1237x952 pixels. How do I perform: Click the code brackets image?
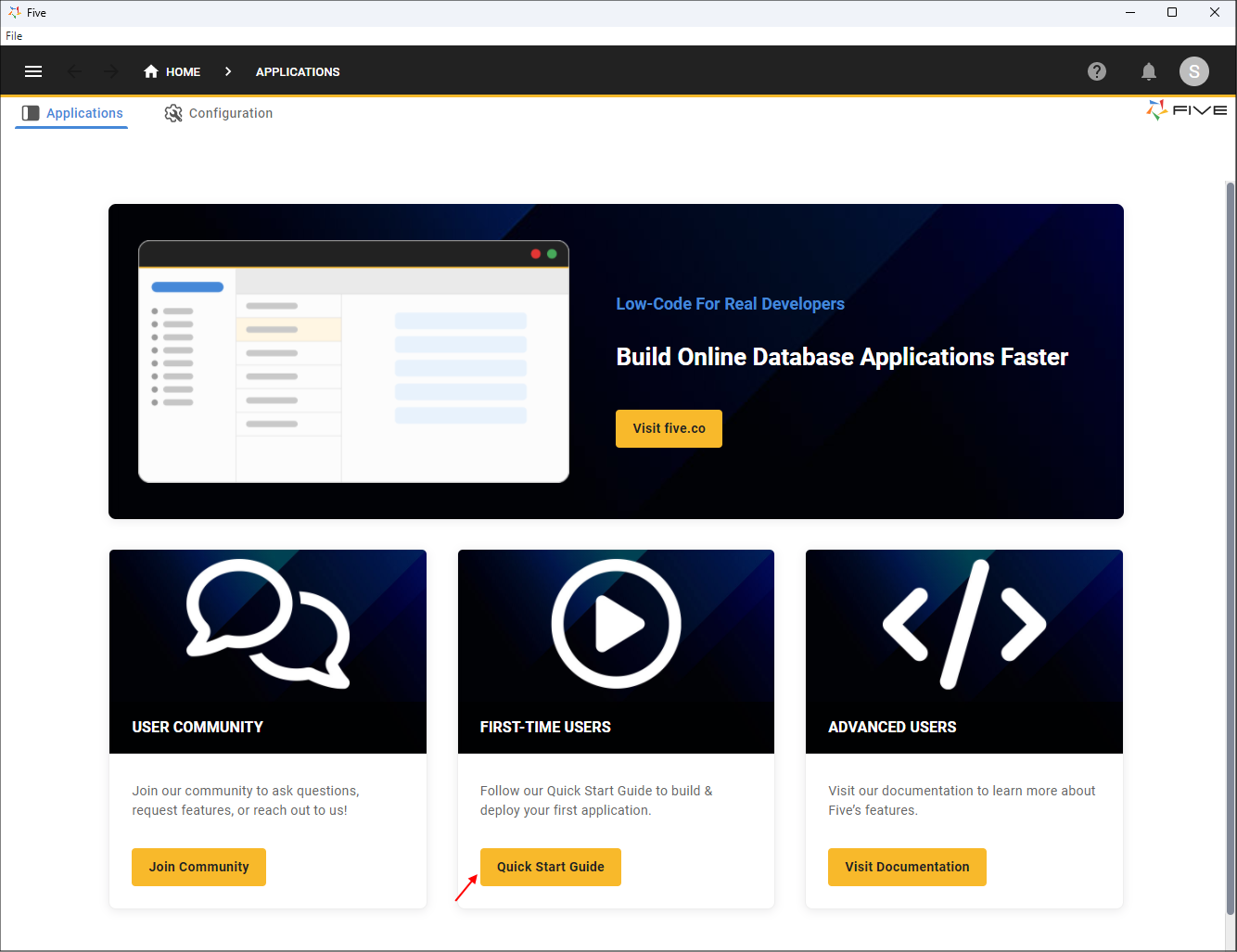(x=964, y=624)
